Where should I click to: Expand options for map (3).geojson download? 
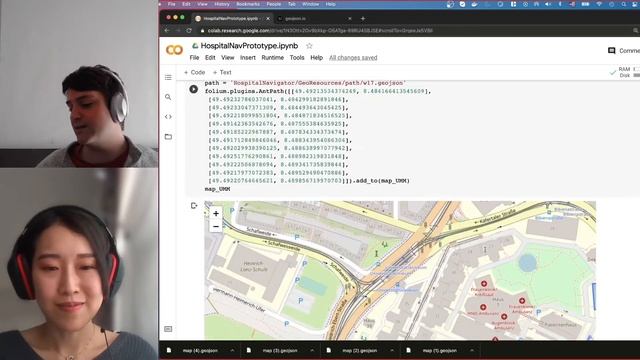pyautogui.click(x=312, y=350)
